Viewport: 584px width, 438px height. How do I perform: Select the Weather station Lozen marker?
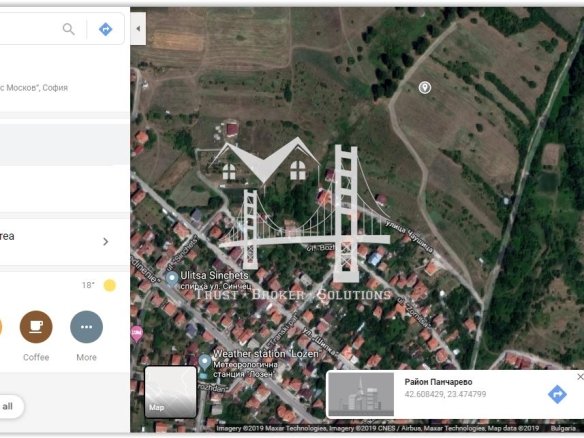point(204,362)
